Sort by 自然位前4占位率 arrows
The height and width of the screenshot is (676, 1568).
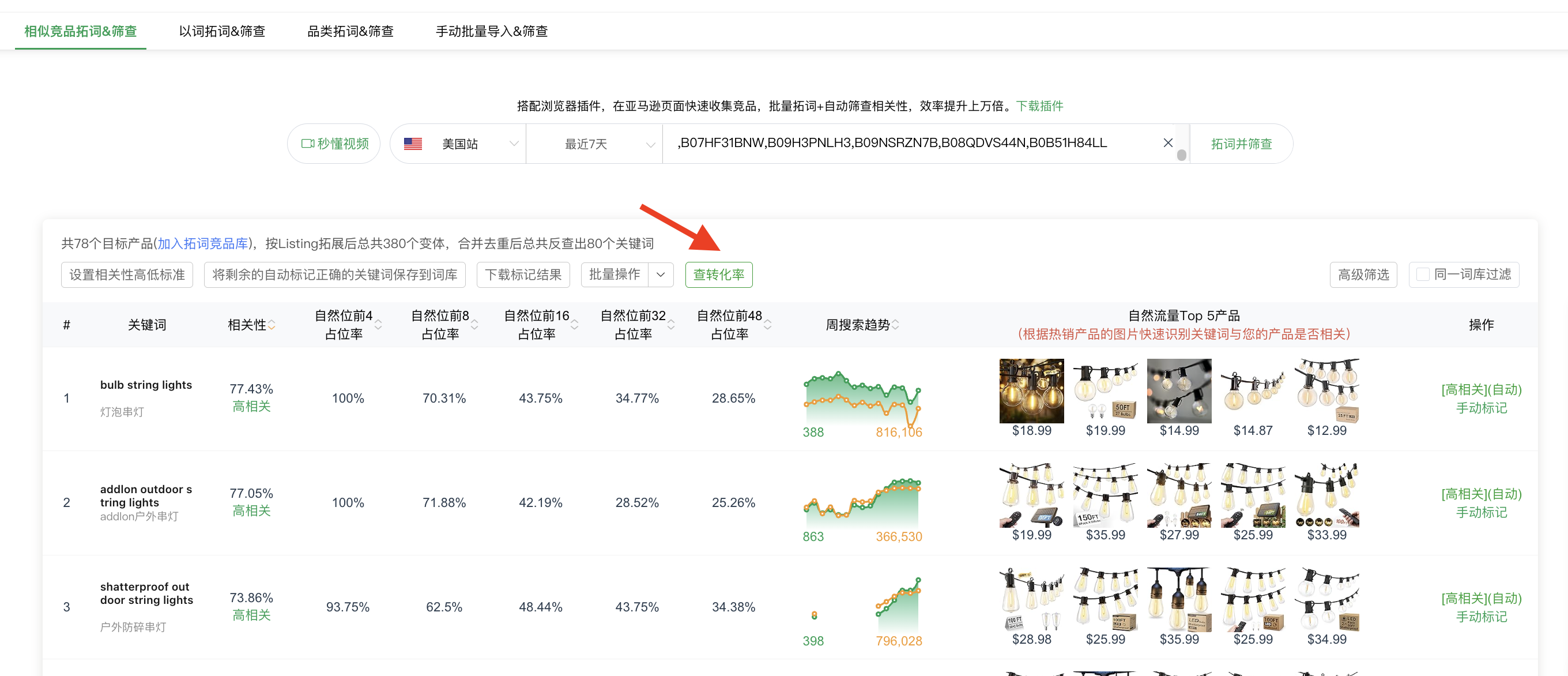click(379, 325)
